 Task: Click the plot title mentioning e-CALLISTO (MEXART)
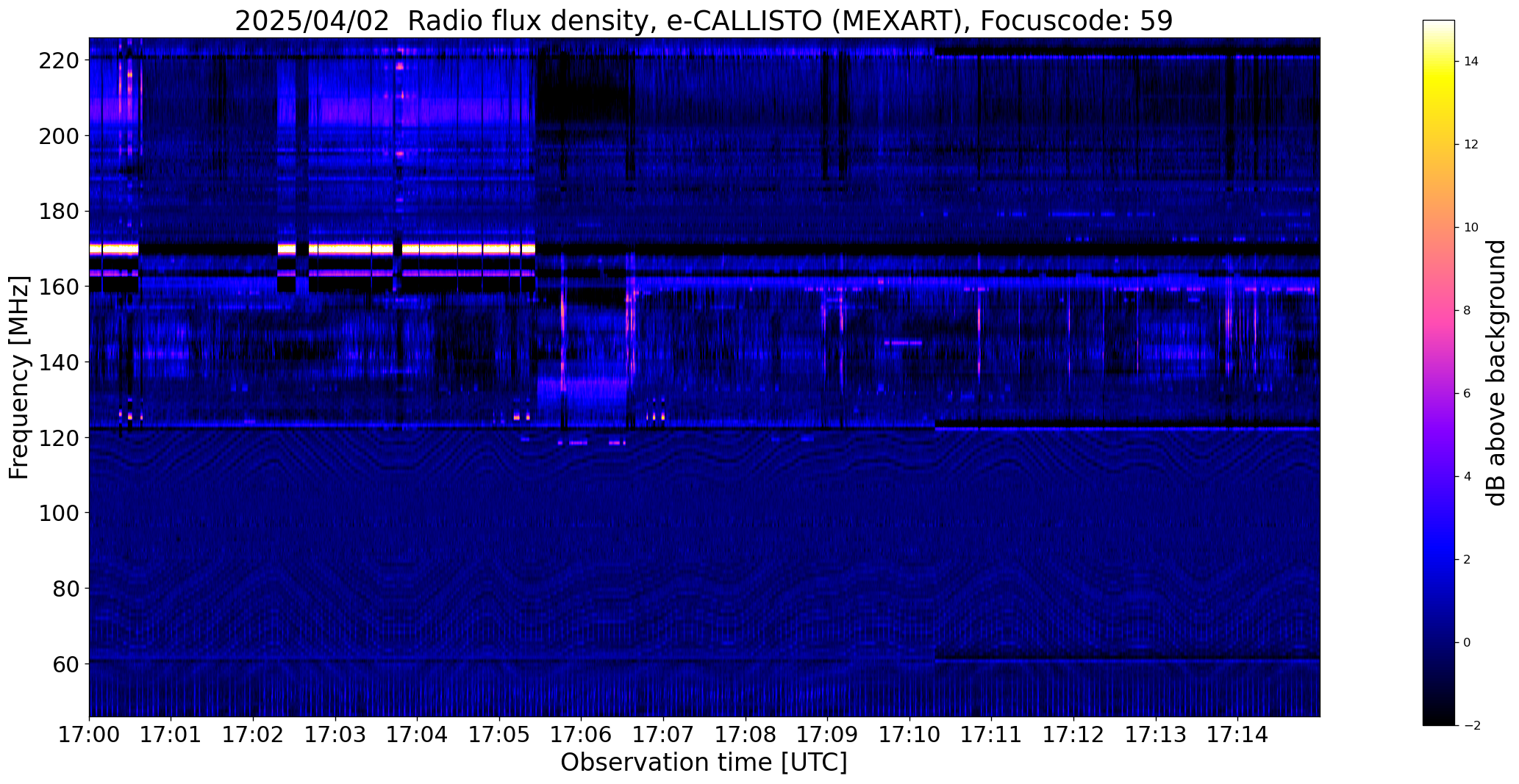704,21
